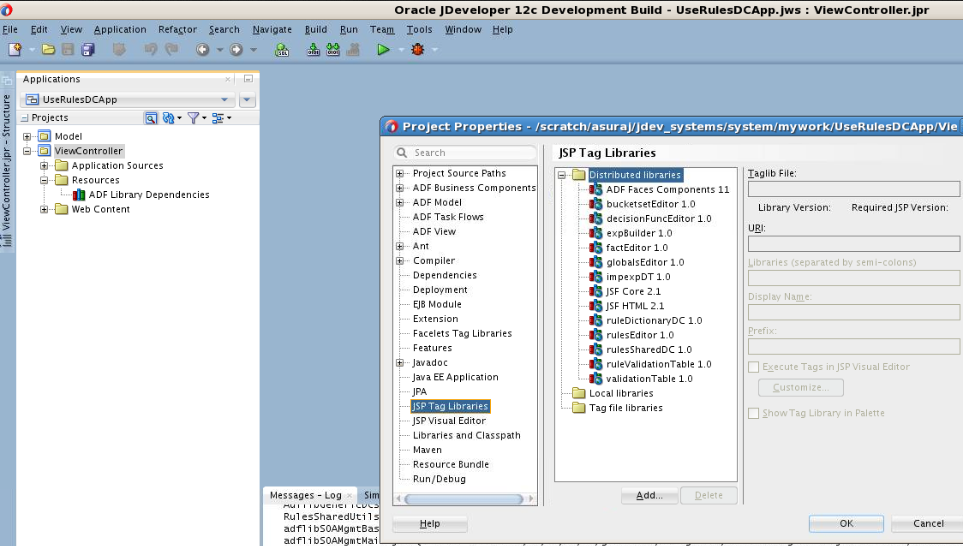Click the Save All toolbar icon
This screenshot has width=963, height=546.
point(88,50)
